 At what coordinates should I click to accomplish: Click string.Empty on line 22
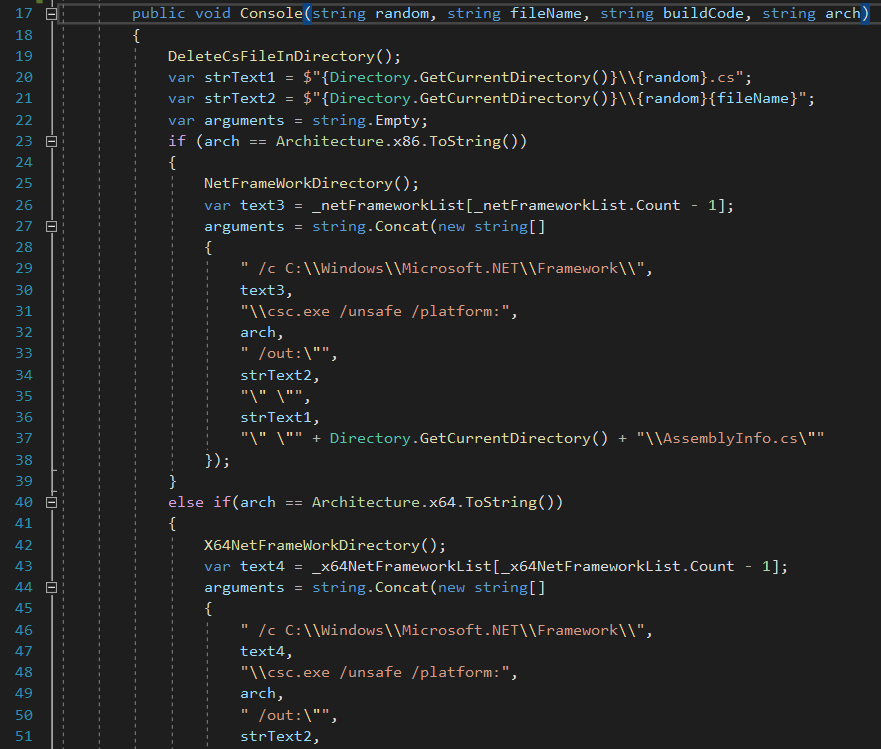coord(366,120)
